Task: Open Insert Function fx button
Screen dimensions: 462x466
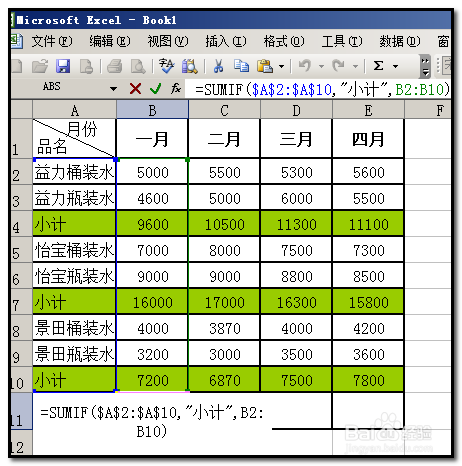Action: (176, 89)
